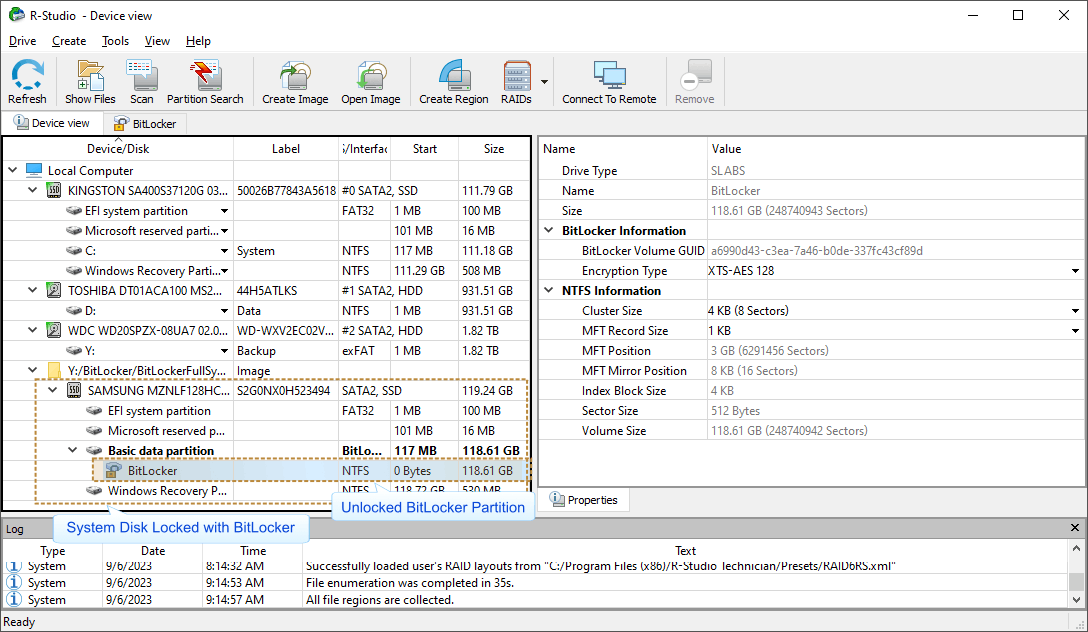Image resolution: width=1088 pixels, height=632 pixels.
Task: Select log entry 'All file regions are collected.'
Action: click(x=535, y=599)
